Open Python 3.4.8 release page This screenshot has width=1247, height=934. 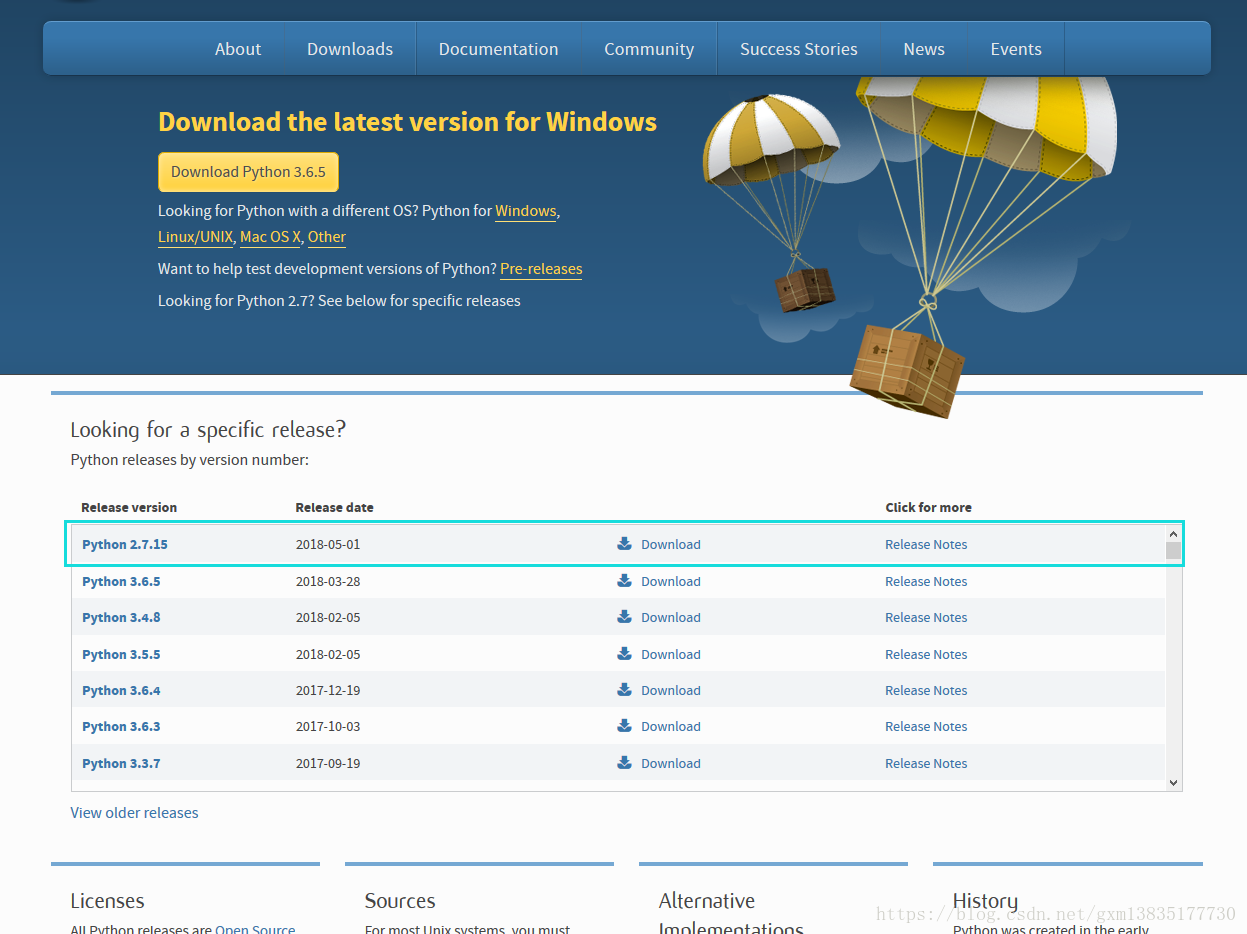[121, 617]
